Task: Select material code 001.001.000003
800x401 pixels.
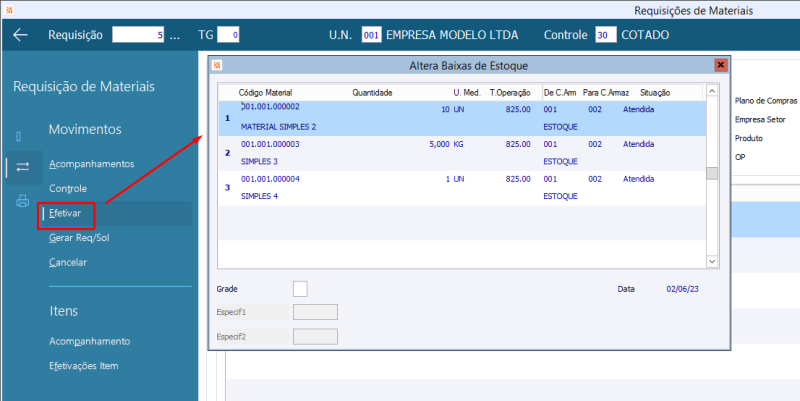Action: tap(270, 144)
